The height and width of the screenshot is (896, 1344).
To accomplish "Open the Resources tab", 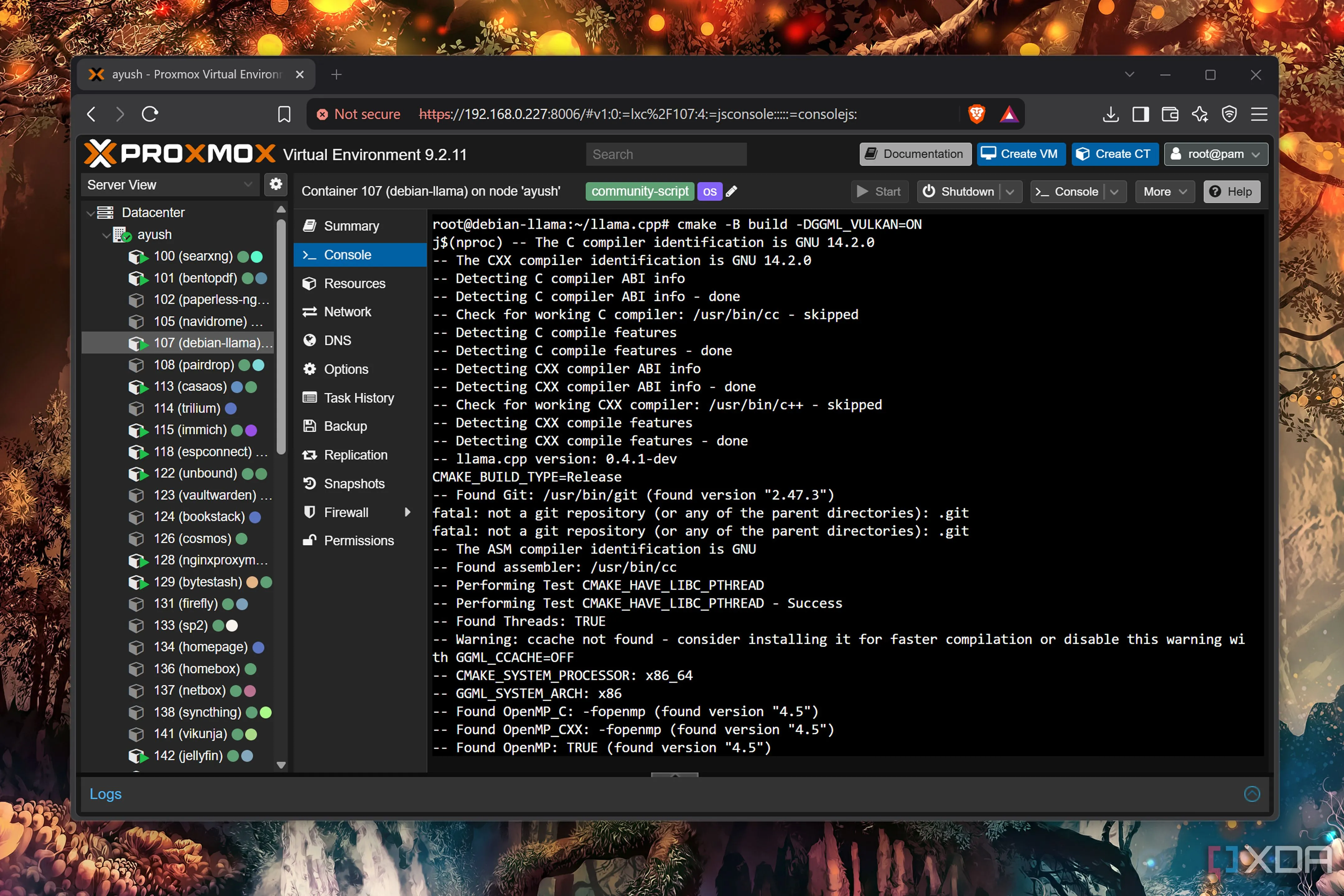I will [360, 283].
